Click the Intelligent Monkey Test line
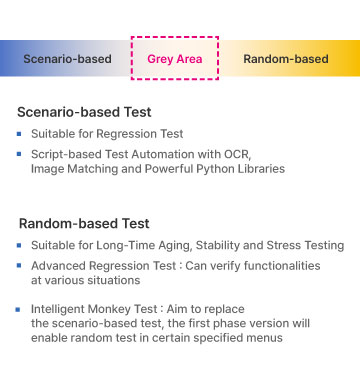Screen dimensions: 360x380 [x=138, y=309]
